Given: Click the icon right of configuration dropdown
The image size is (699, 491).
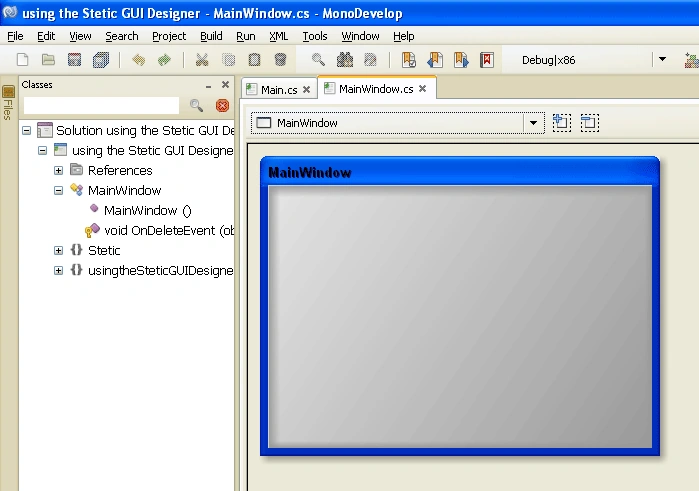Looking at the screenshot, I should 692,60.
